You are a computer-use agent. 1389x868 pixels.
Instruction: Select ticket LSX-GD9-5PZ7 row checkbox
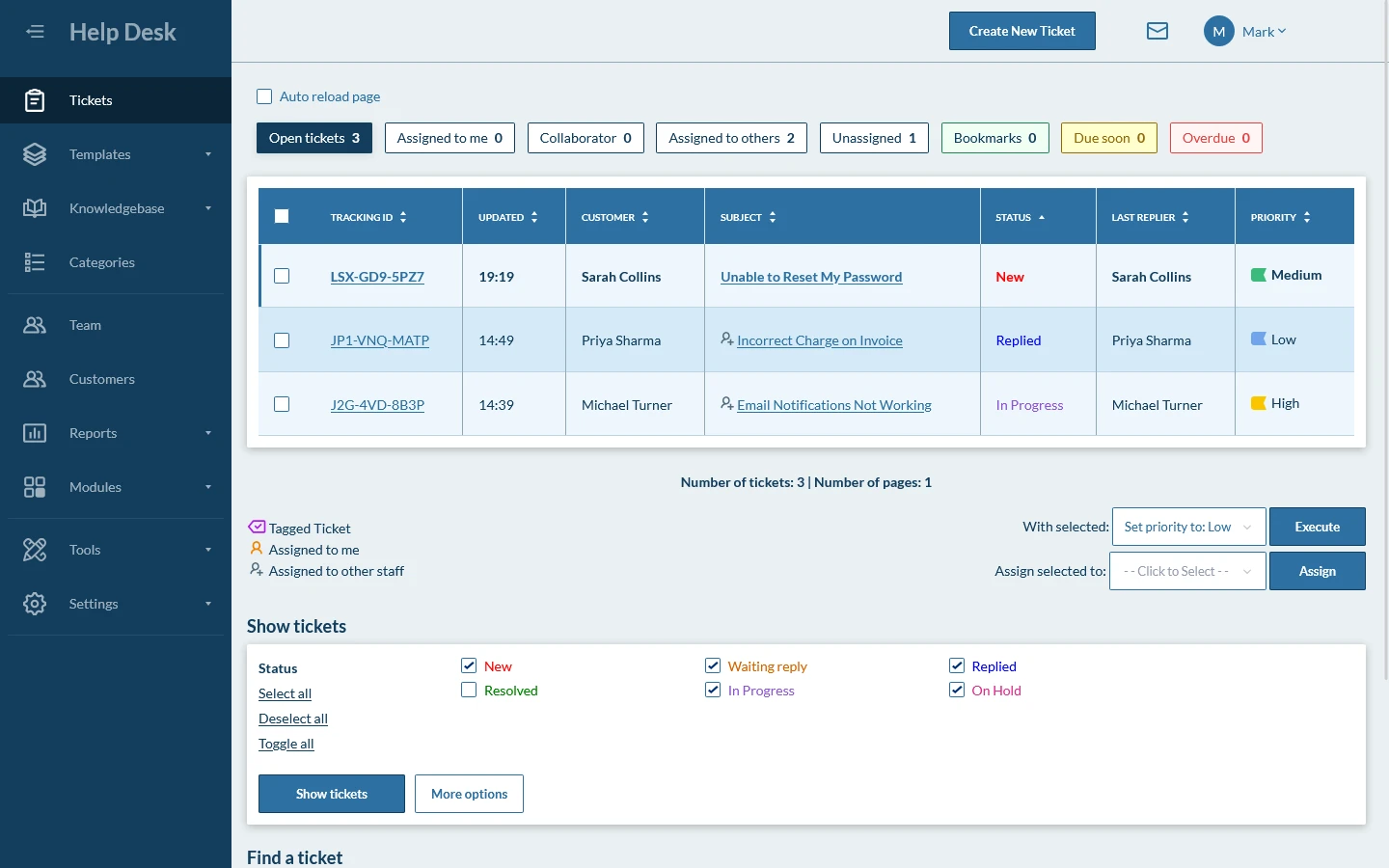pos(282,277)
